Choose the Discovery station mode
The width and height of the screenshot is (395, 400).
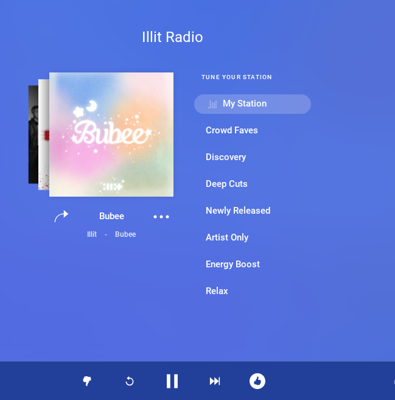[226, 157]
